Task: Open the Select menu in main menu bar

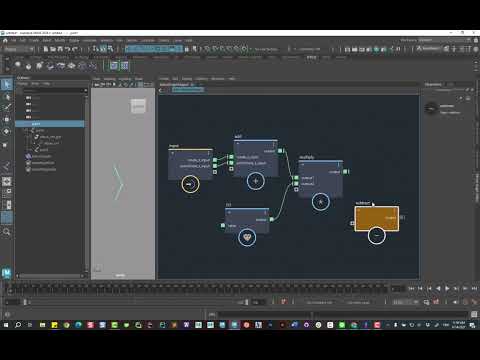Action: 47,40
